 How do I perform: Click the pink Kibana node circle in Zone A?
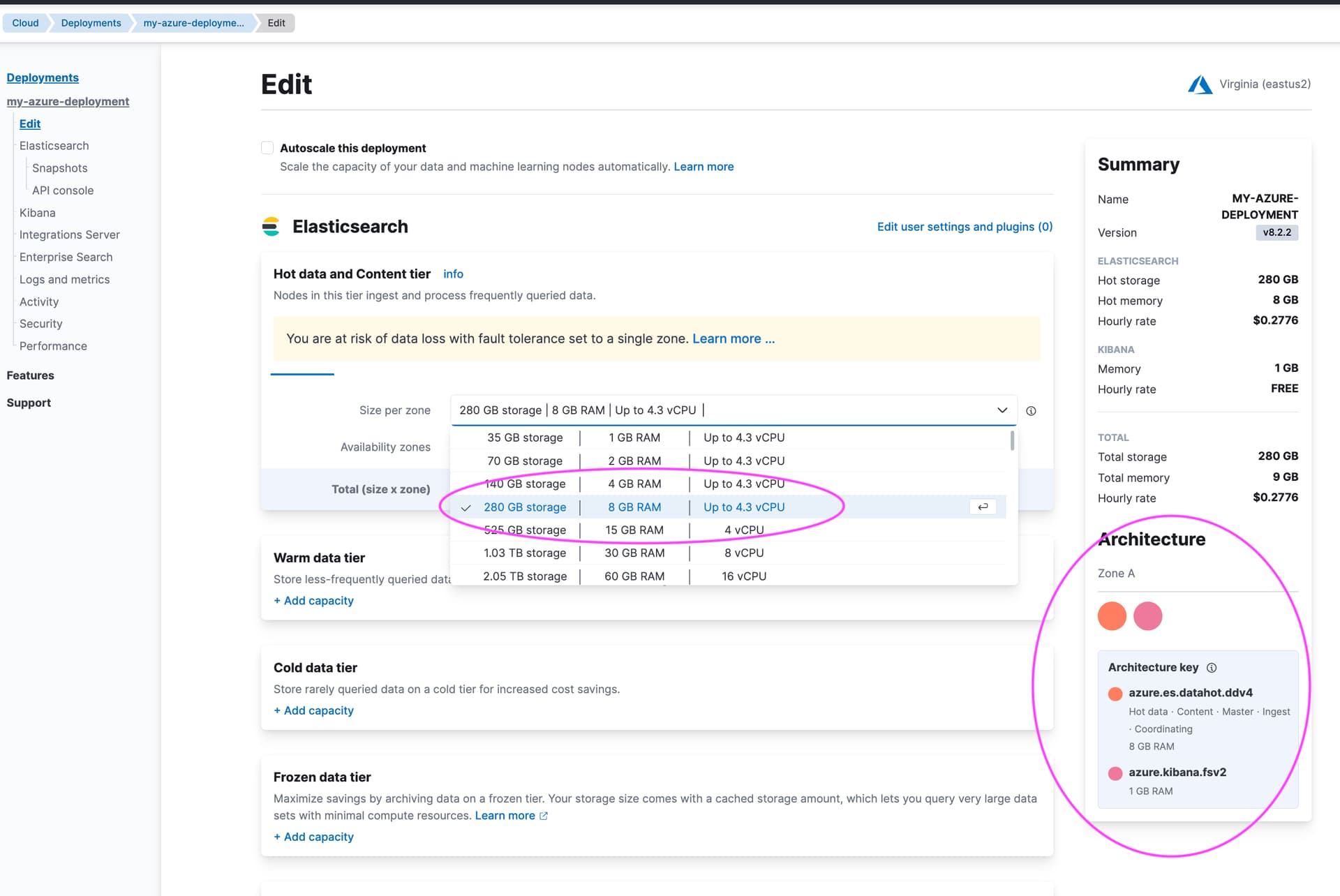click(1148, 616)
